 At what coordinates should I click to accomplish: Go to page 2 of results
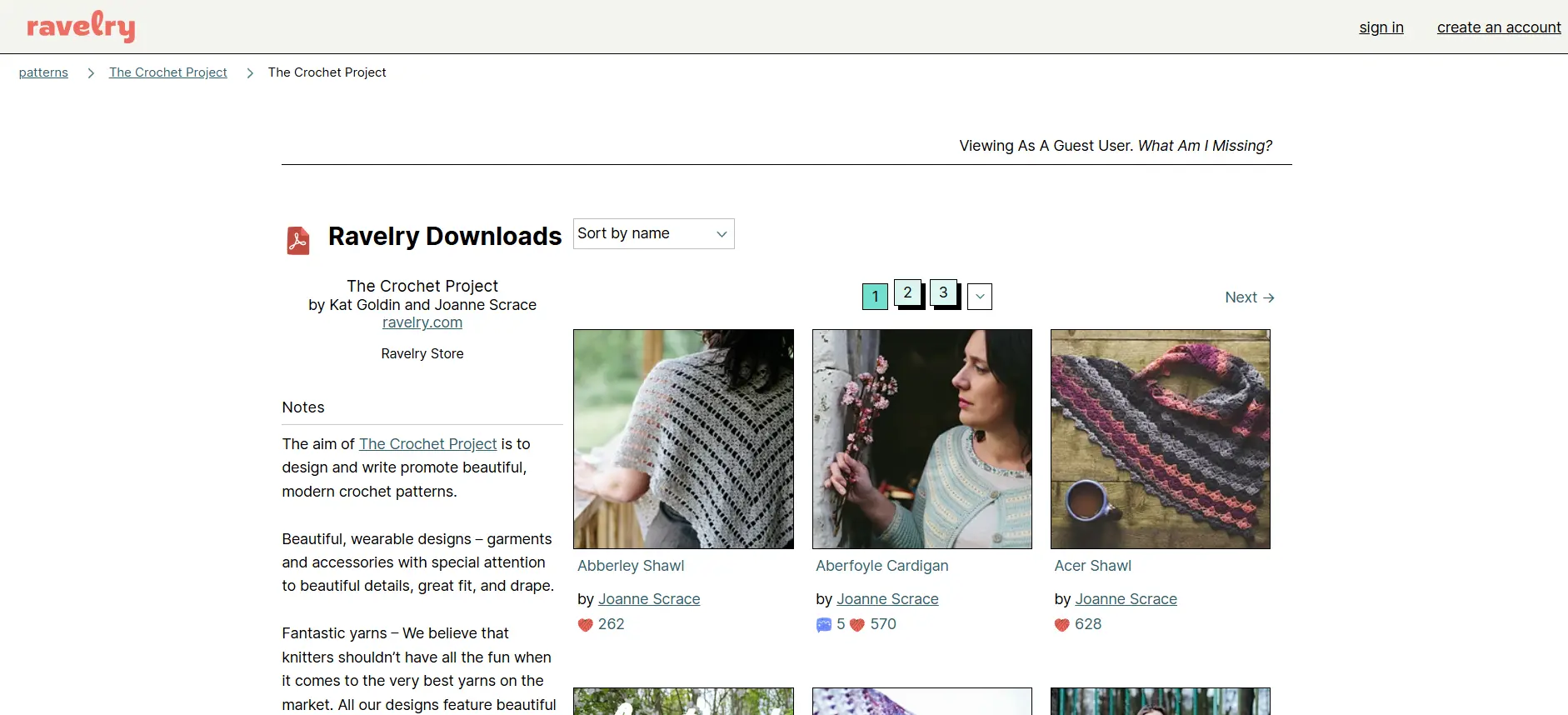point(907,292)
